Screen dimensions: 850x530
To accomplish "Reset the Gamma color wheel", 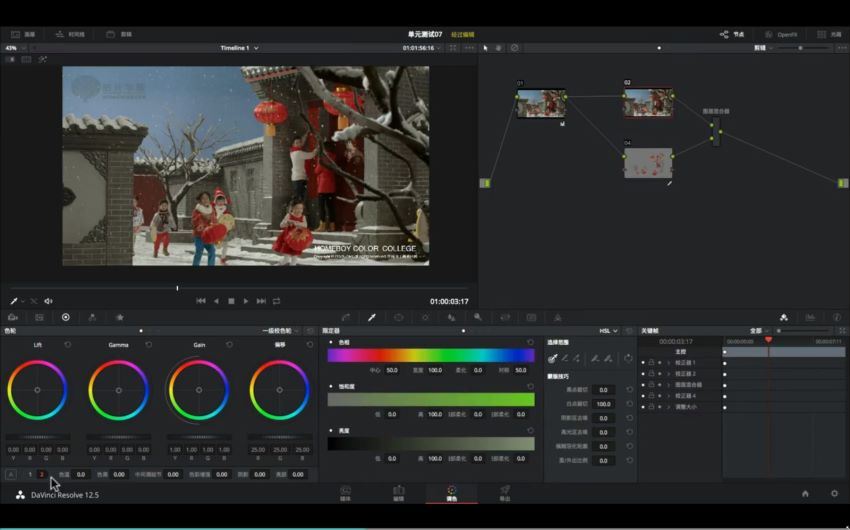I will pyautogui.click(x=149, y=345).
